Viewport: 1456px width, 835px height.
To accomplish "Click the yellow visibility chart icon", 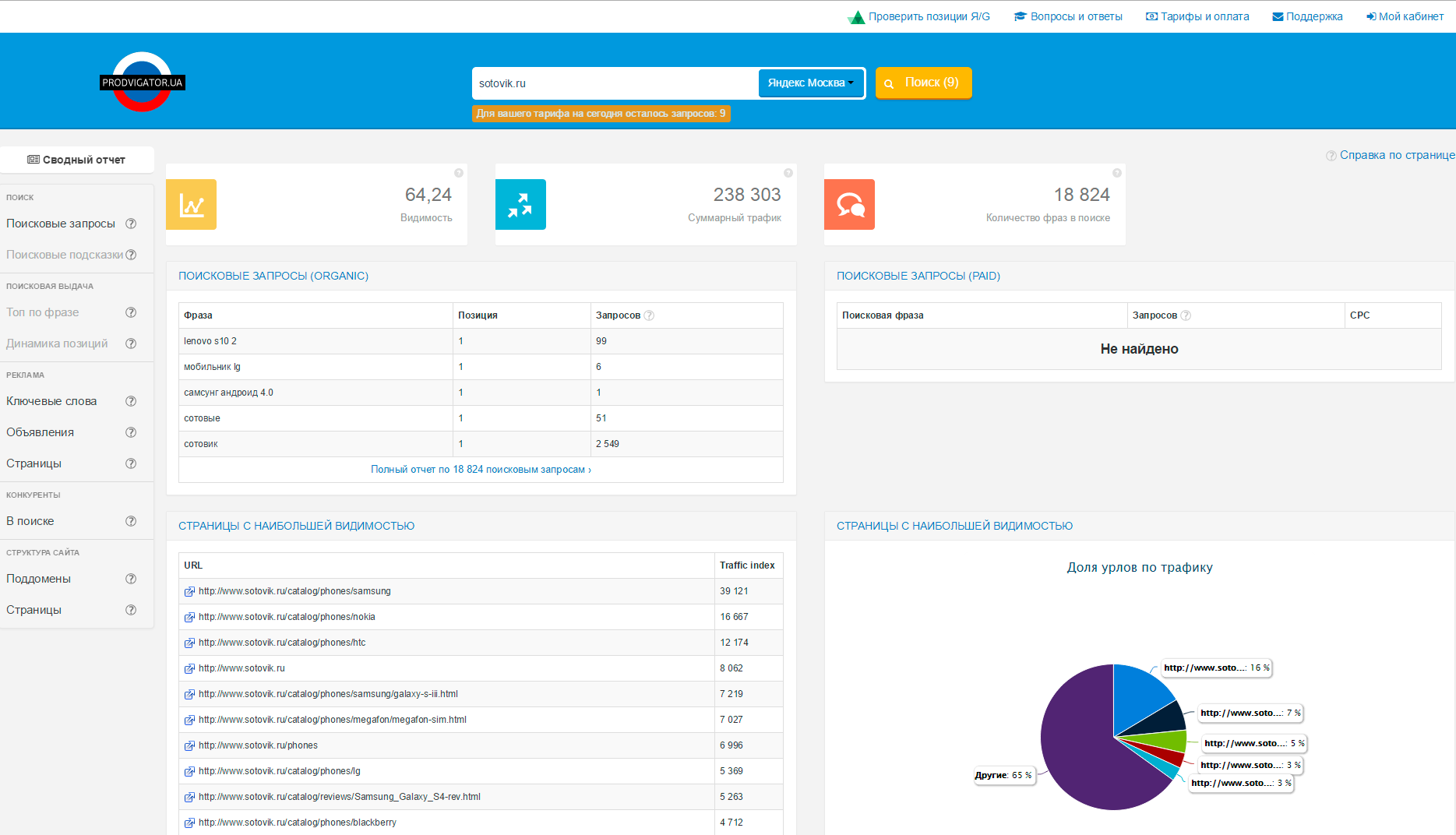I will (x=191, y=205).
